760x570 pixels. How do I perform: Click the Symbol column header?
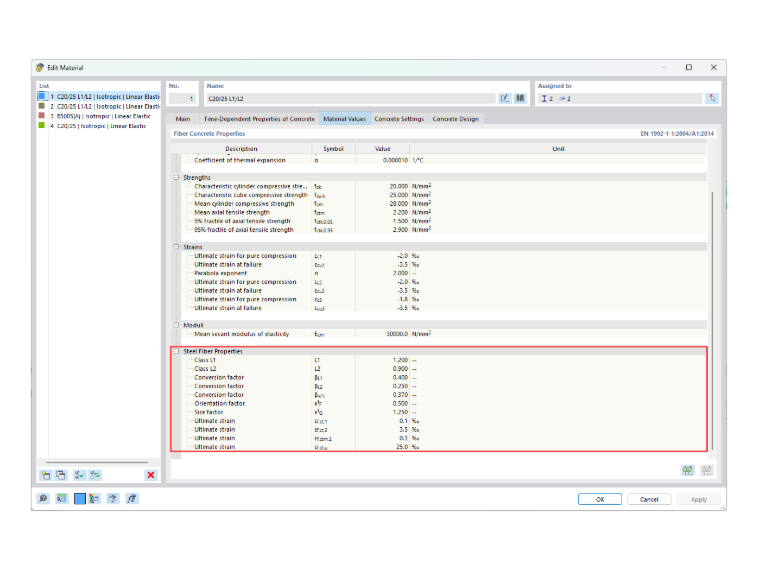coord(333,149)
